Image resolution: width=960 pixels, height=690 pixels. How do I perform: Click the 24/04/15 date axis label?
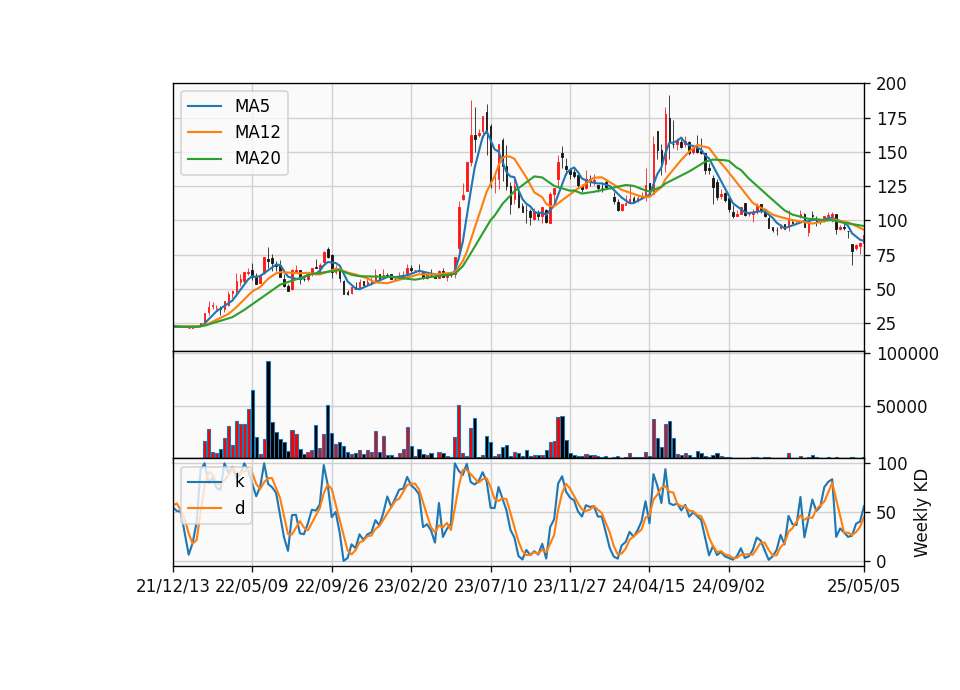[x=649, y=586]
